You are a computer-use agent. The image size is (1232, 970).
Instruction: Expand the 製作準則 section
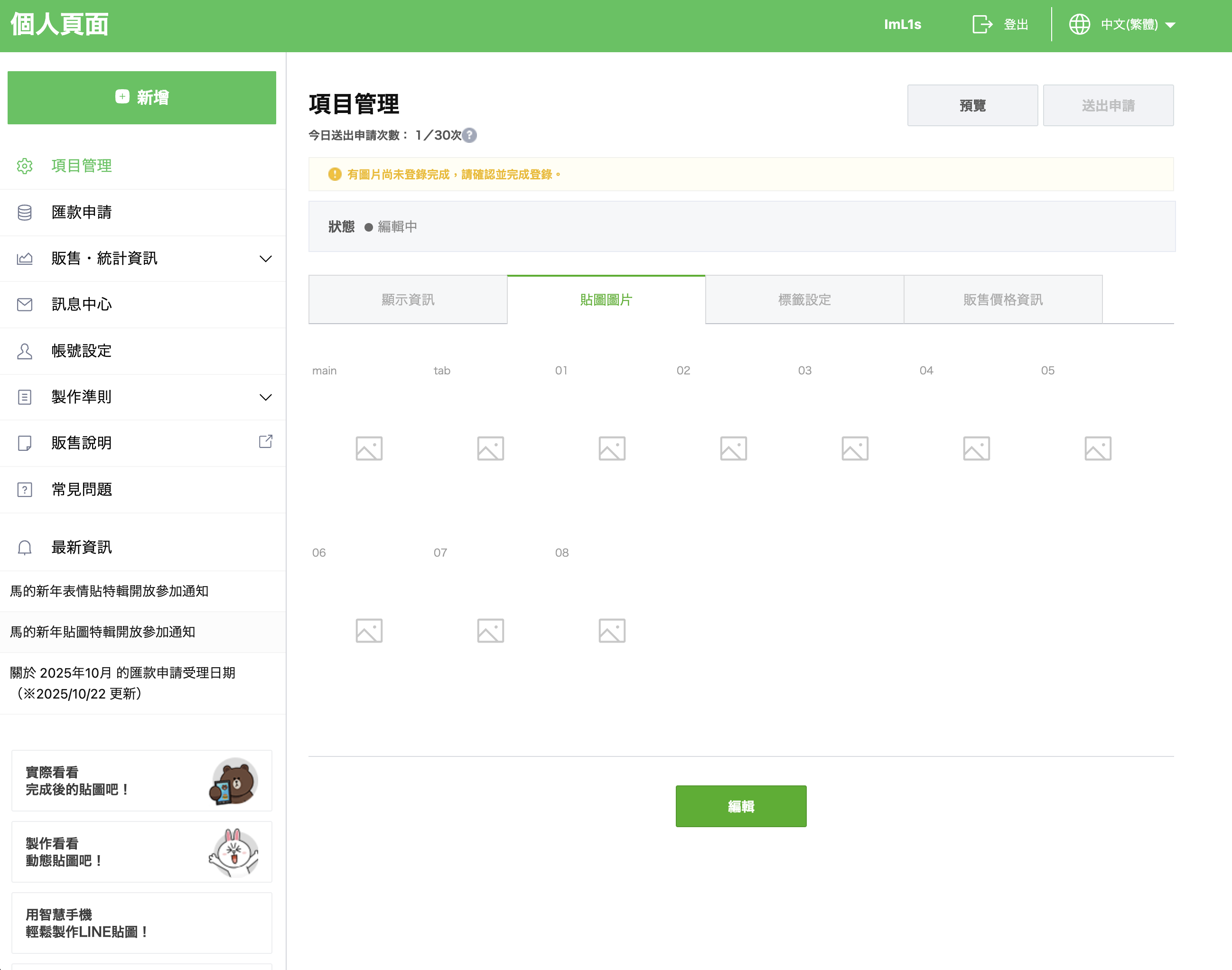tap(265, 397)
